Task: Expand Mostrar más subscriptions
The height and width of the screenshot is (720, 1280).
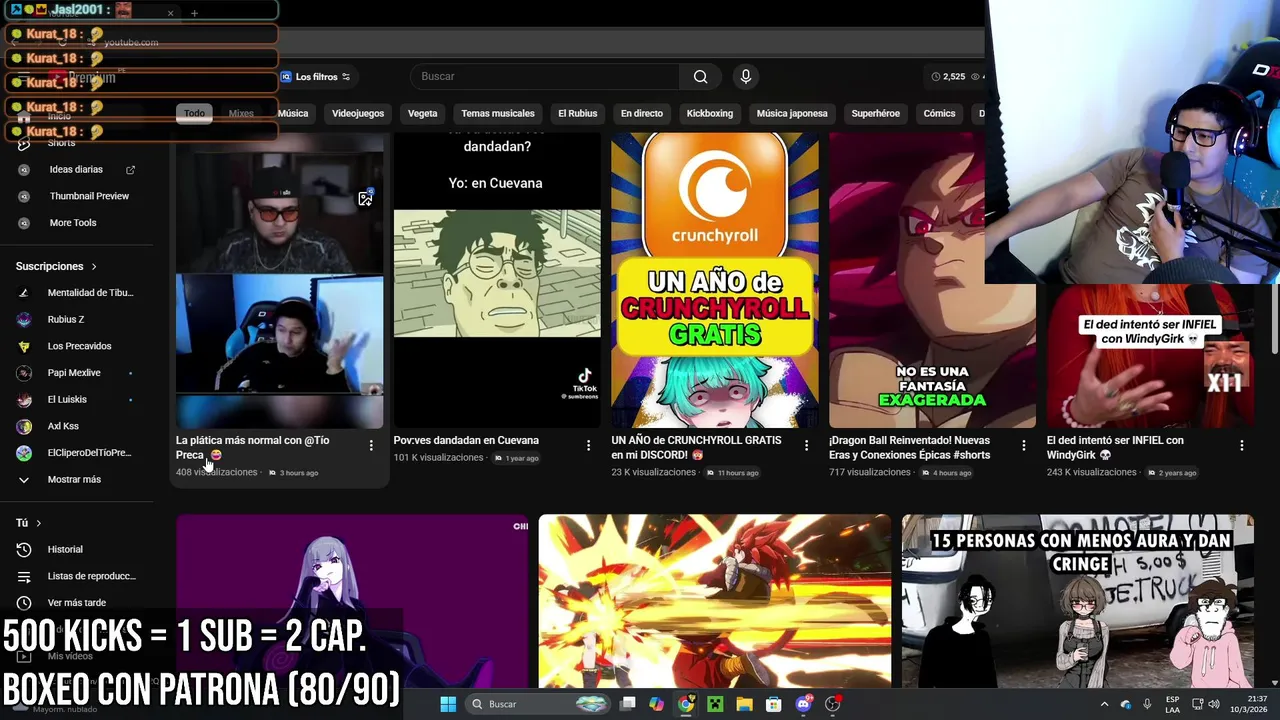Action: tap(74, 480)
